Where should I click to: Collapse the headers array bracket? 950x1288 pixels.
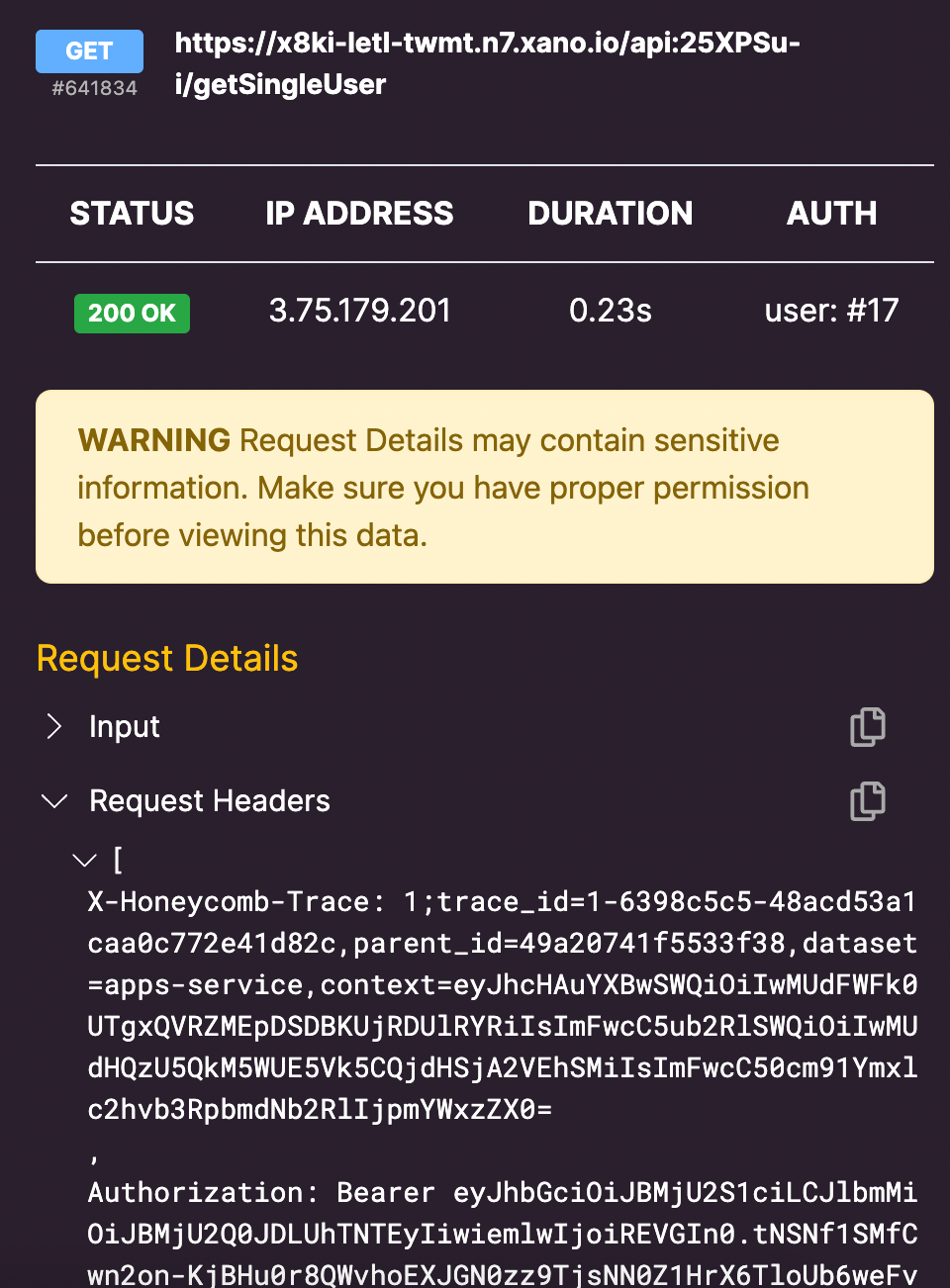85,861
